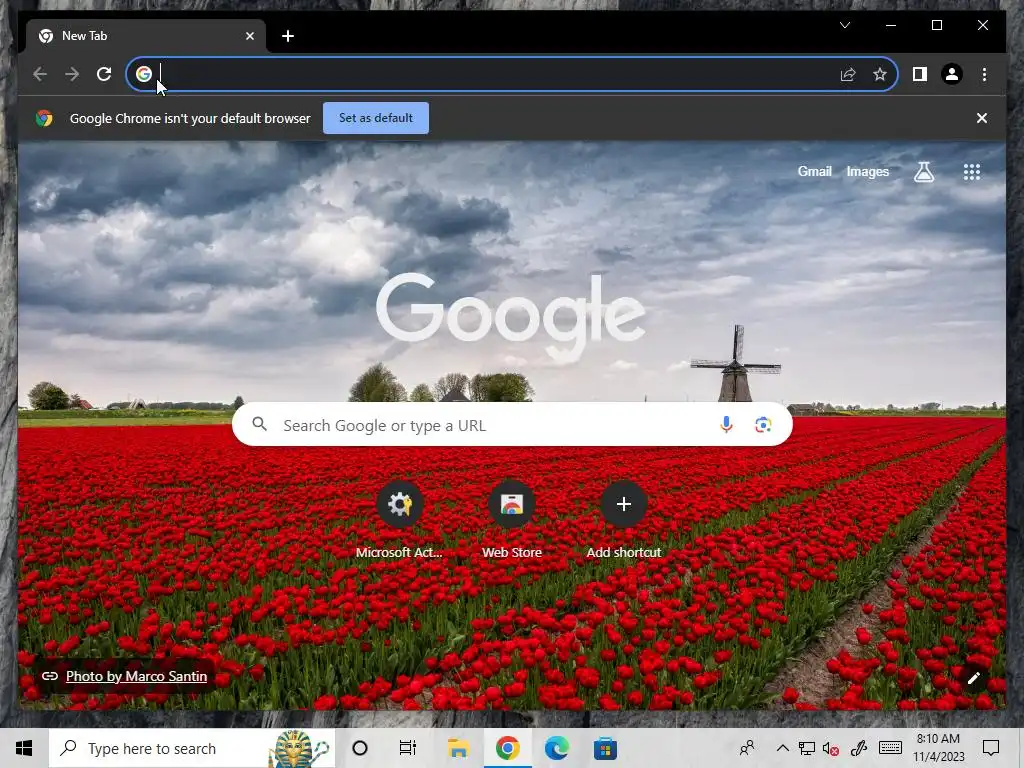Click Set as default button
This screenshot has height=768, width=1024.
pos(376,118)
